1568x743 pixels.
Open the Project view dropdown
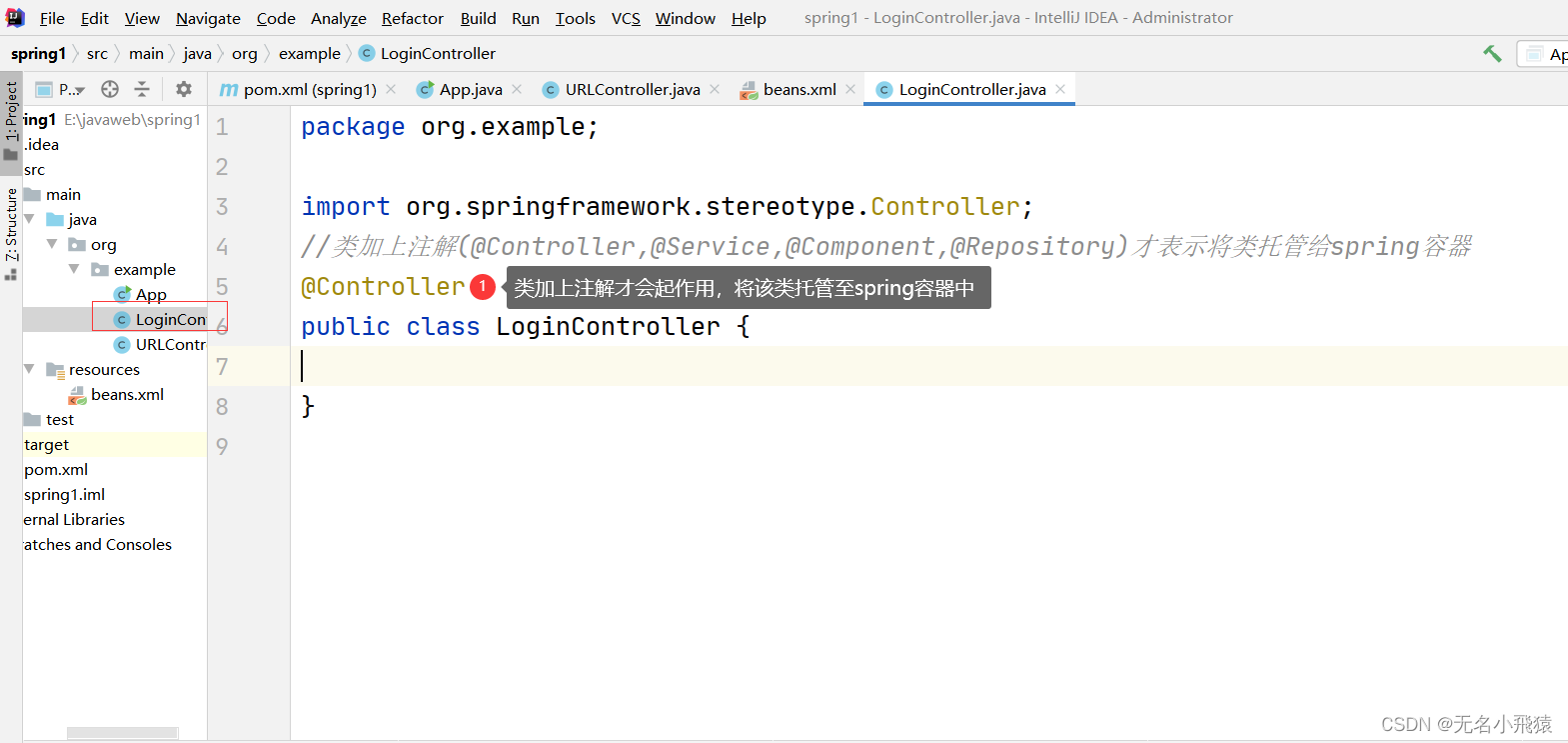point(61,89)
